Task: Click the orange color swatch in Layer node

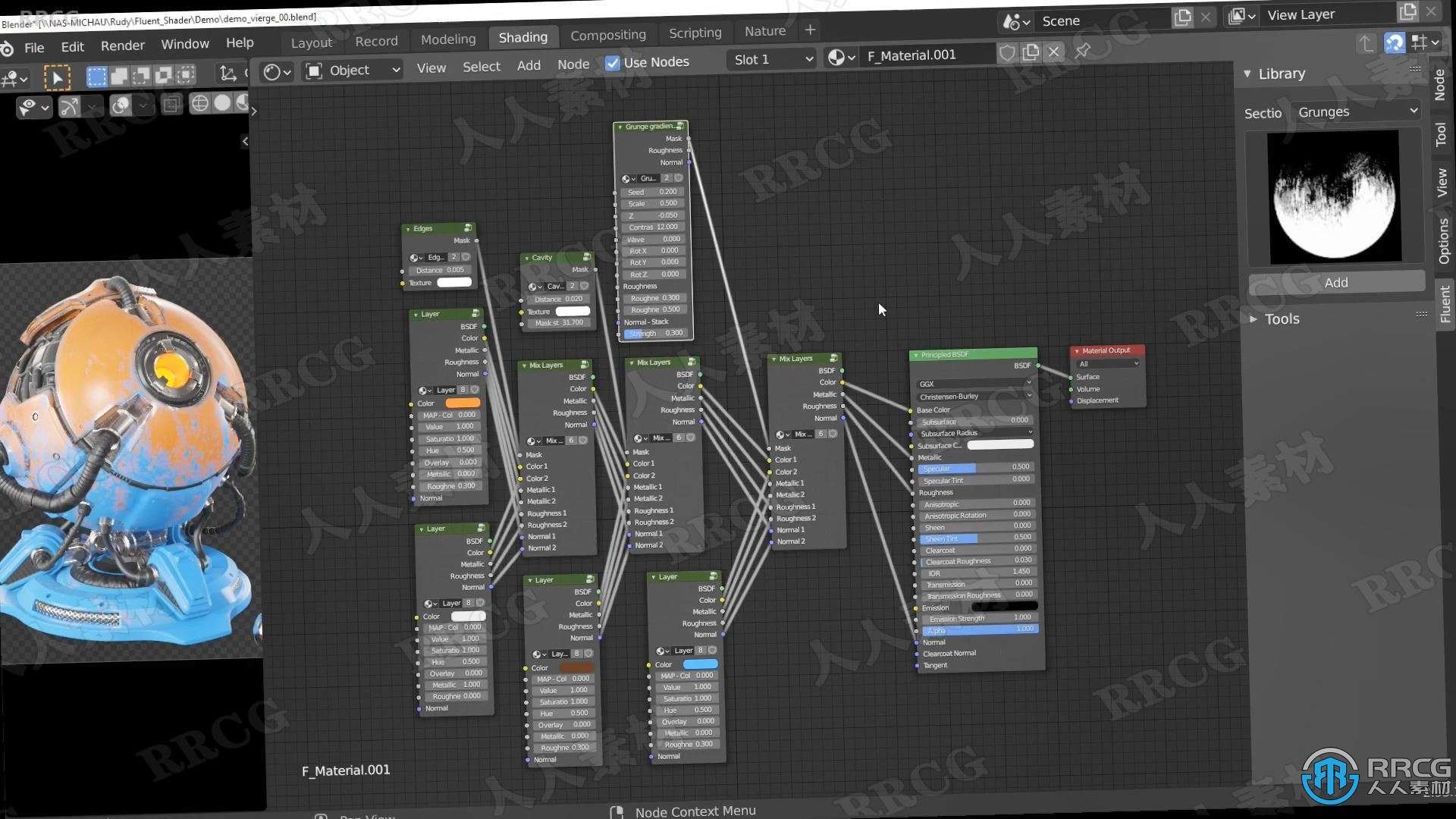Action: coord(464,403)
